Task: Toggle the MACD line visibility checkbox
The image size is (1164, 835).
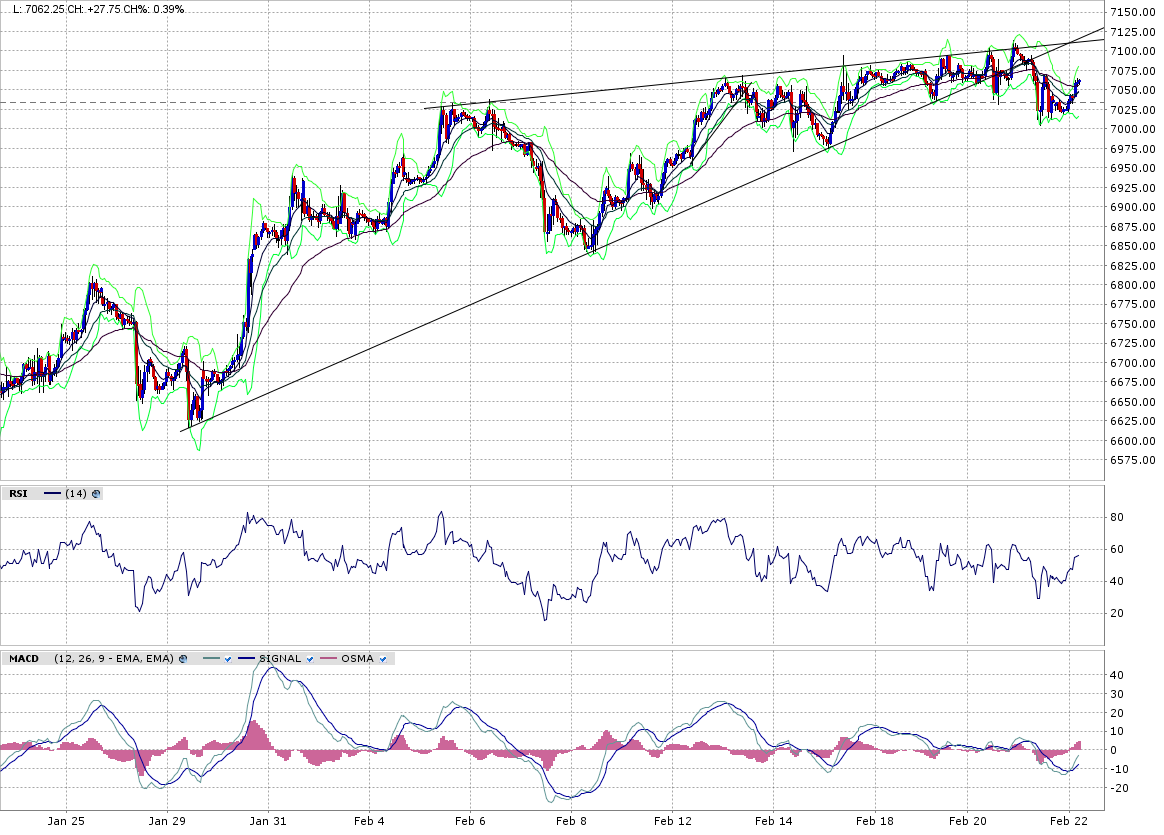Action: (228, 659)
